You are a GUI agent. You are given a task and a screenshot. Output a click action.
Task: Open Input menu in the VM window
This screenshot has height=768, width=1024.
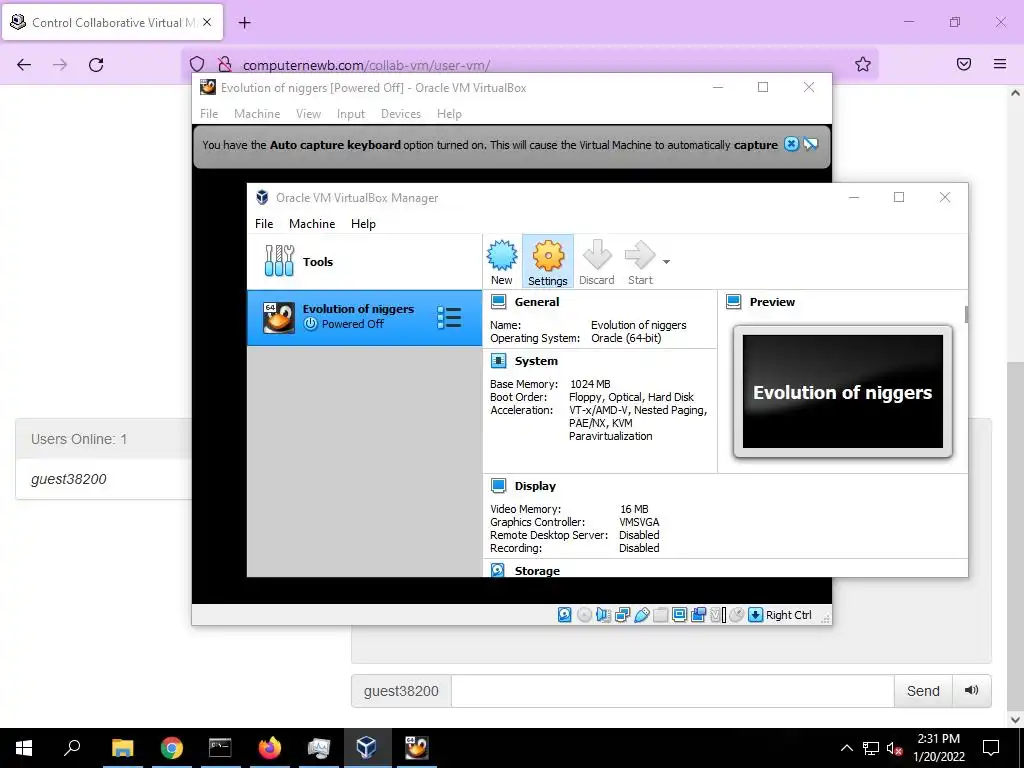[351, 114]
